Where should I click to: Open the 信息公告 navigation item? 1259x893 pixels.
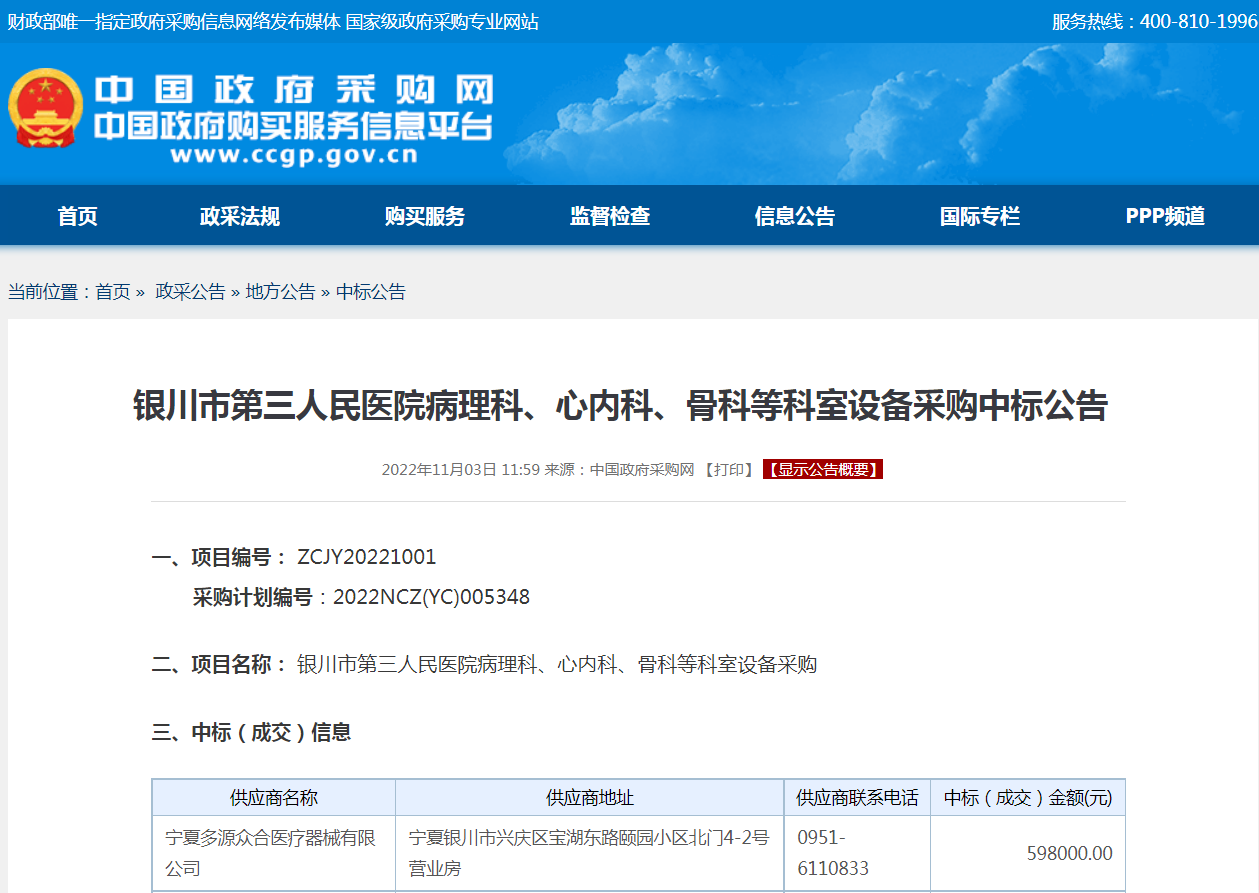tap(795, 216)
